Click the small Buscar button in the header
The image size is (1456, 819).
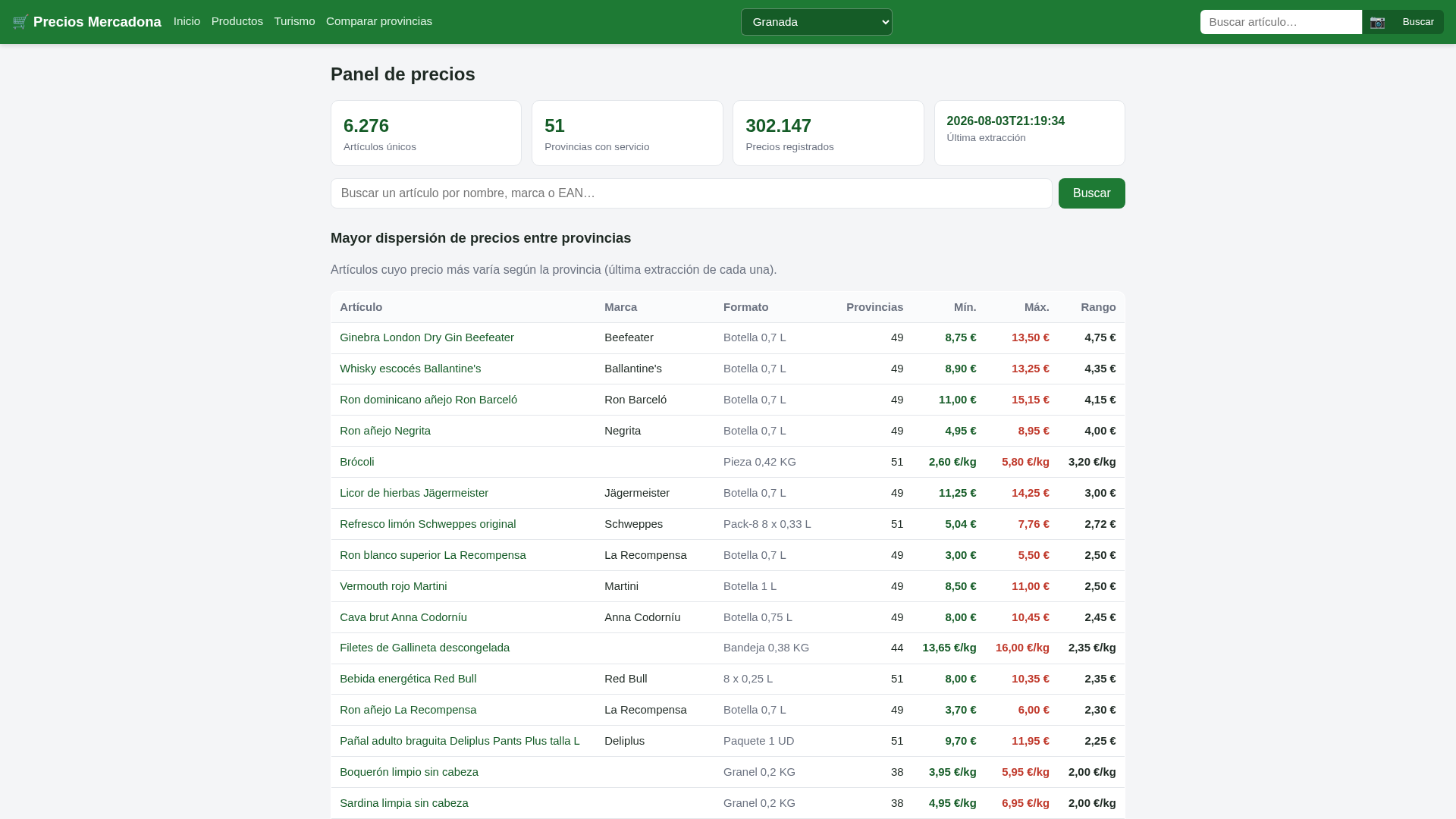[x=1418, y=22]
